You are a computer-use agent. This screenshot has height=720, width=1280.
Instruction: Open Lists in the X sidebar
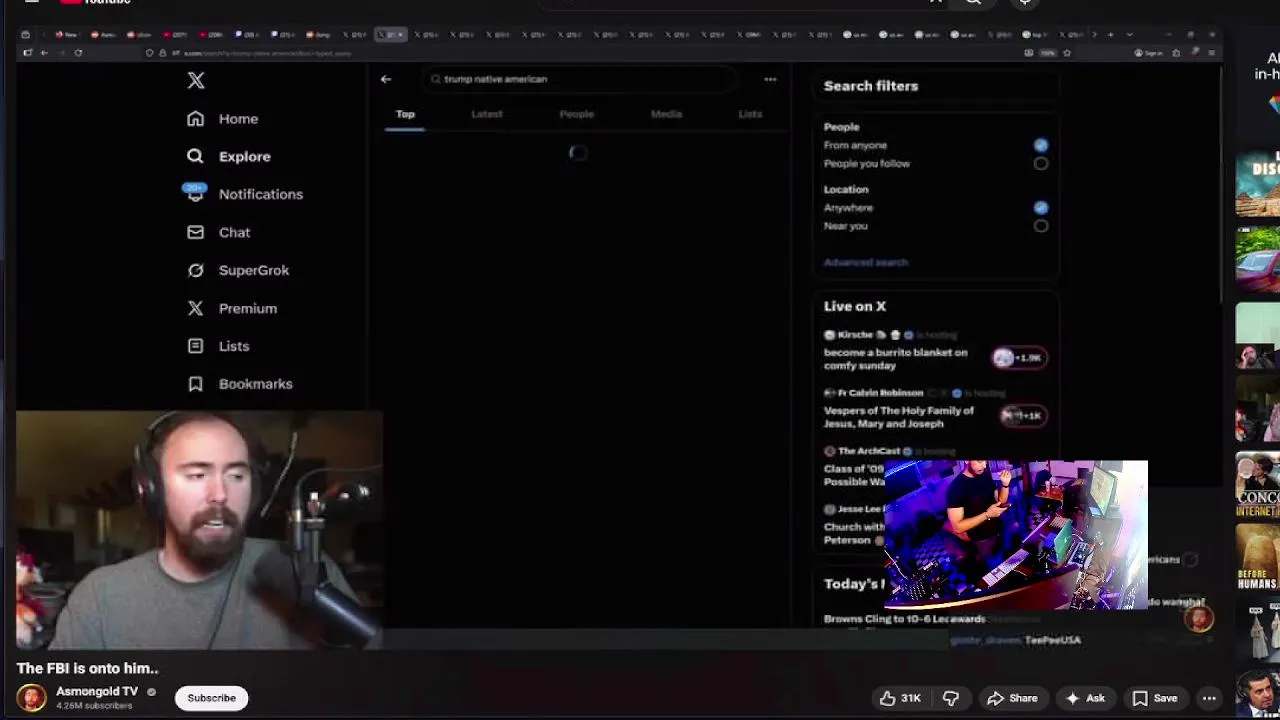(218, 346)
